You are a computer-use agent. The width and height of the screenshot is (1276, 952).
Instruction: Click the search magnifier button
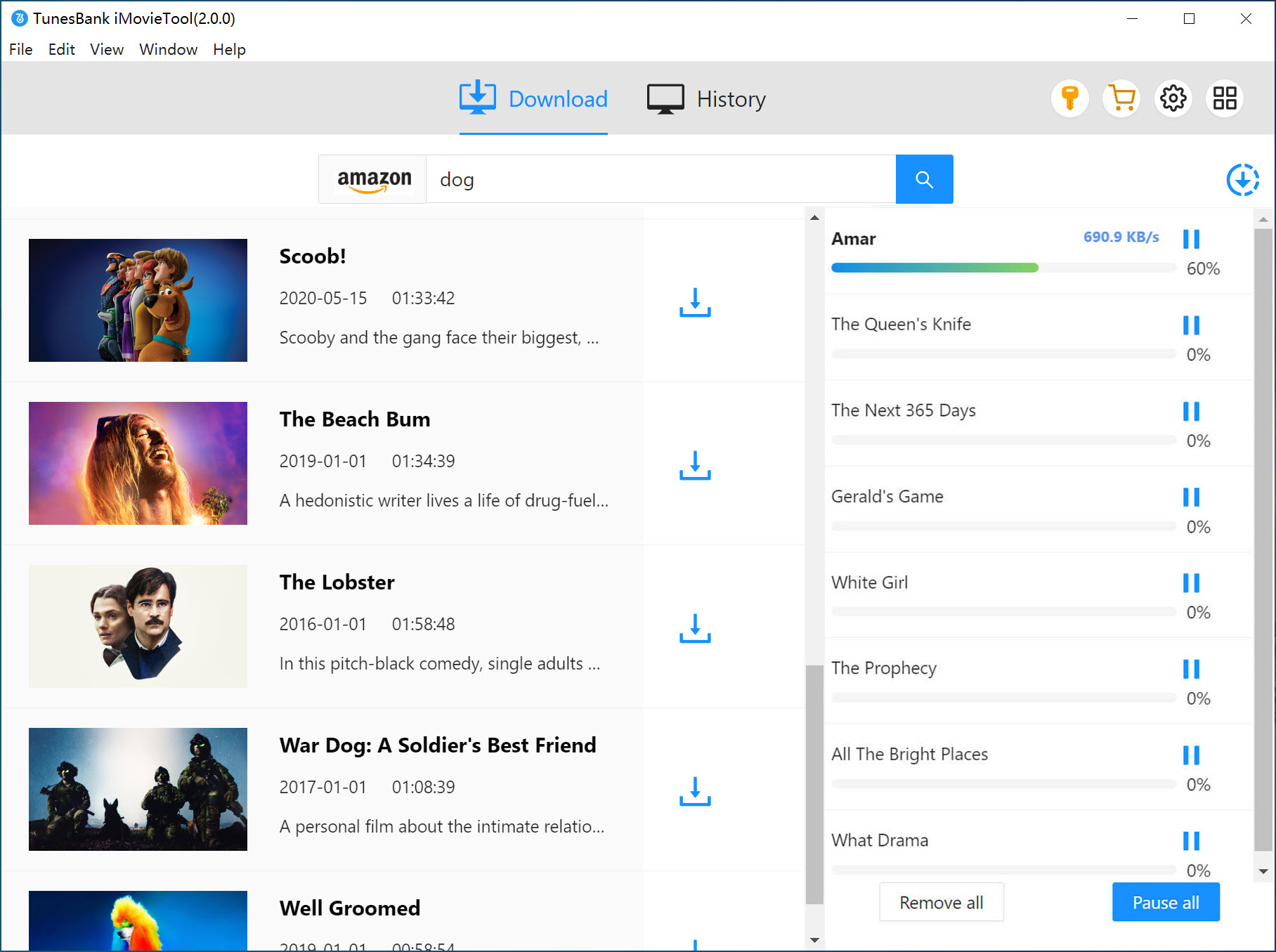tap(924, 179)
